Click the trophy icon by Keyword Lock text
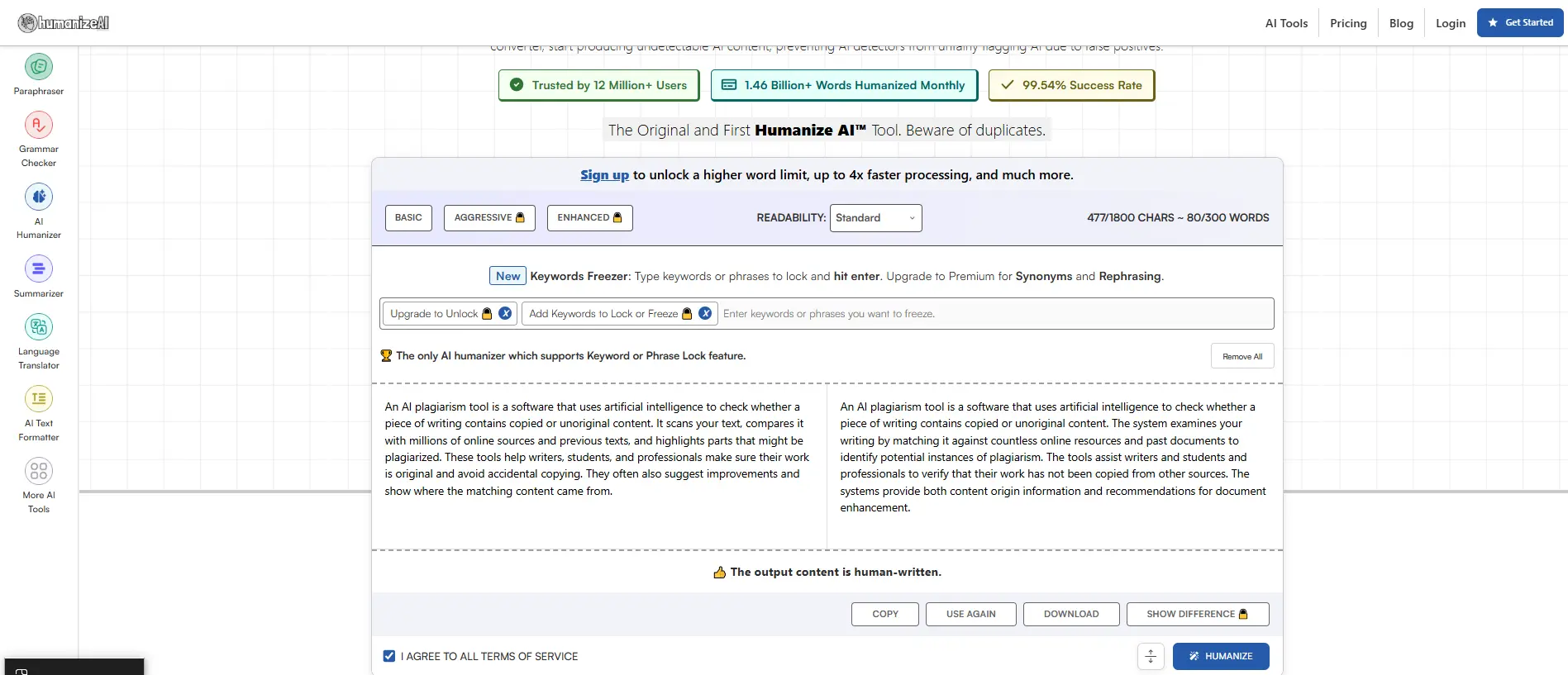Viewport: 1568px width, 675px height. [x=386, y=356]
